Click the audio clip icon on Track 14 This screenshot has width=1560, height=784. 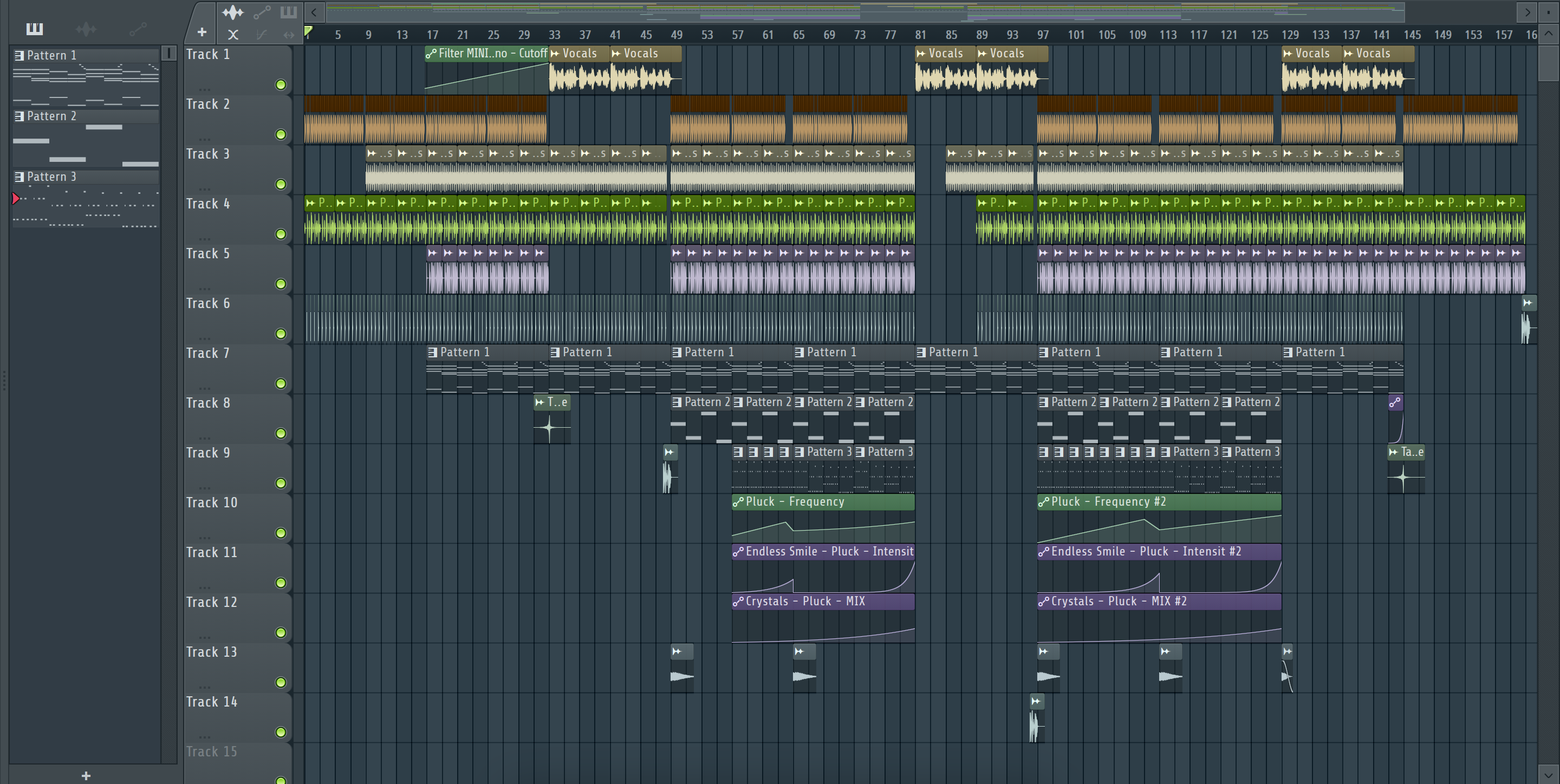pos(1036,701)
